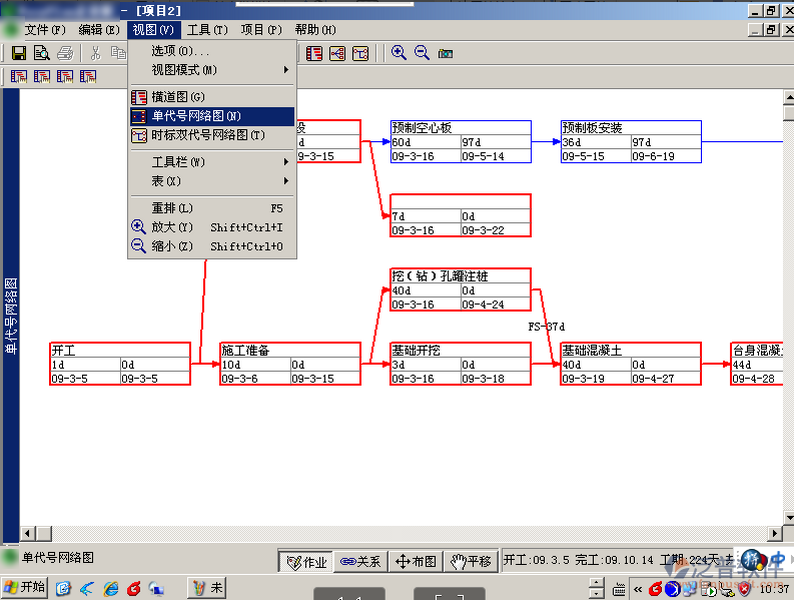Image resolution: width=794 pixels, height=600 pixels.
Task: Click the camera snapshot toolbar icon
Action: click(446, 53)
